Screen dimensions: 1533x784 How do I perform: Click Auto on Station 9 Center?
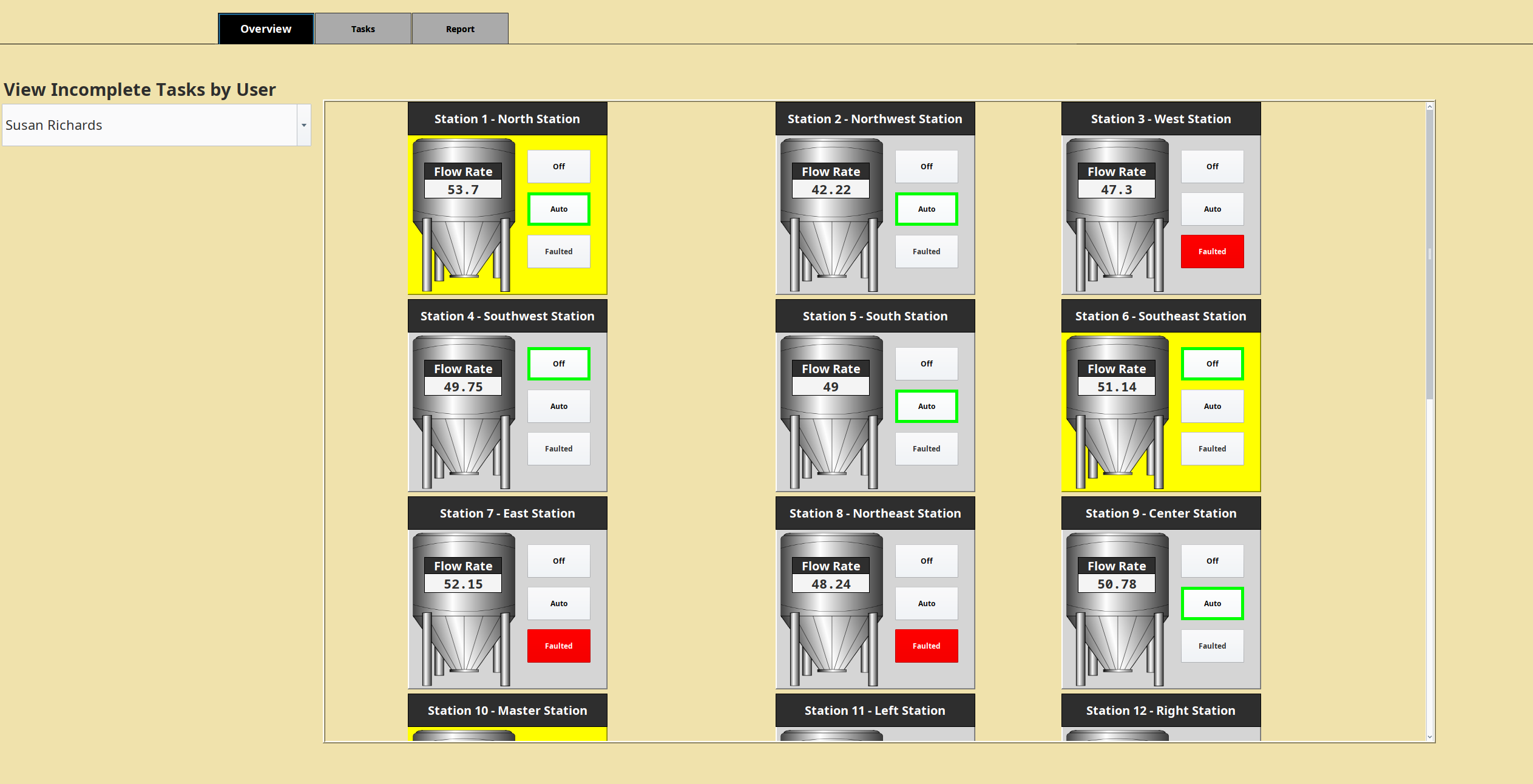1213,603
